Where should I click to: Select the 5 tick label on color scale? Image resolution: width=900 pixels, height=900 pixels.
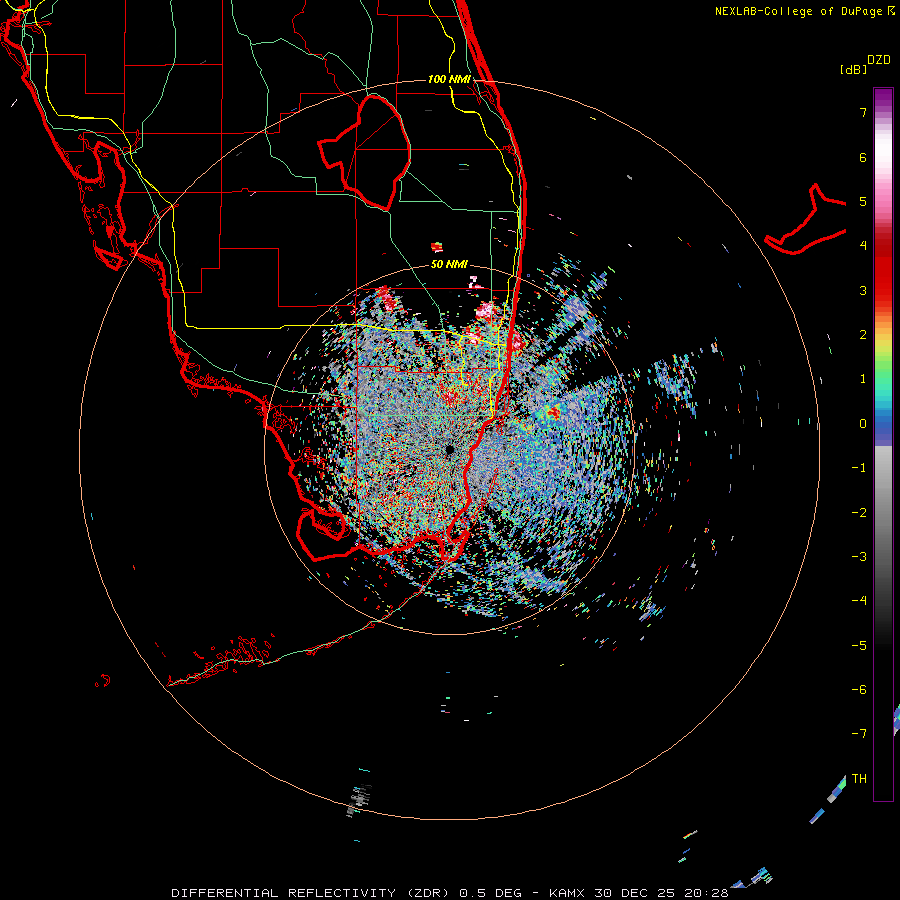[863, 201]
